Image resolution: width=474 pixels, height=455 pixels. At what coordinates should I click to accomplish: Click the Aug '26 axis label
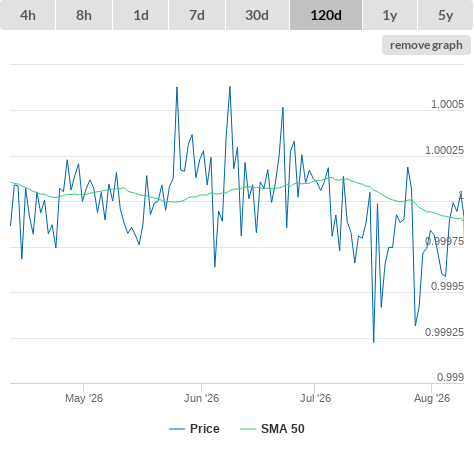pos(432,398)
